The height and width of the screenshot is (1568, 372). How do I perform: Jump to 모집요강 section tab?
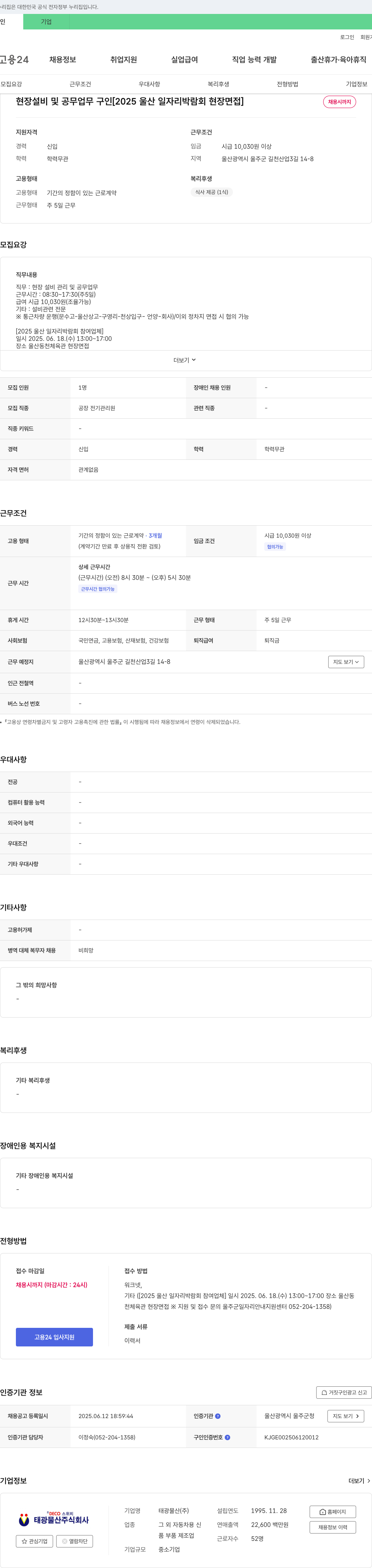(x=11, y=84)
